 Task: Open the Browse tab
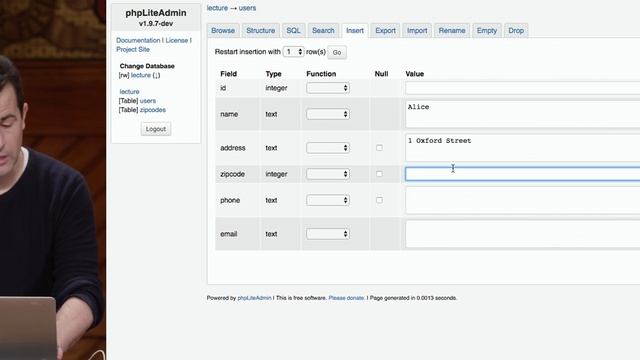pyautogui.click(x=223, y=31)
